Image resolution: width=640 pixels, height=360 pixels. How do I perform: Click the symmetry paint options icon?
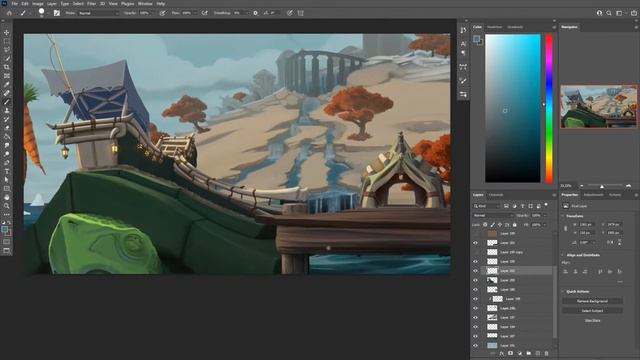(300, 13)
